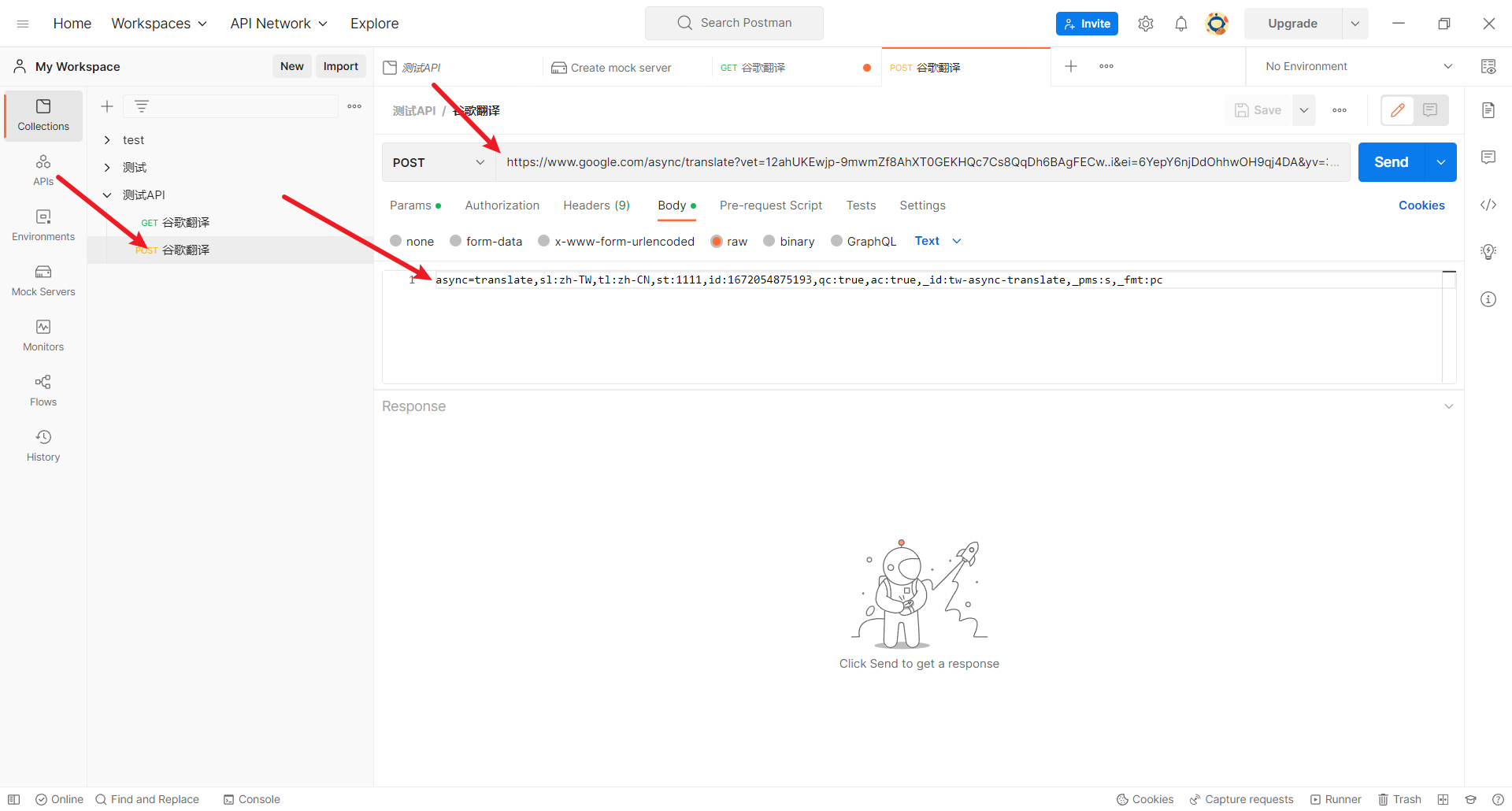Open the documentation pane icon
This screenshot has height=811, width=1512.
point(1488,110)
